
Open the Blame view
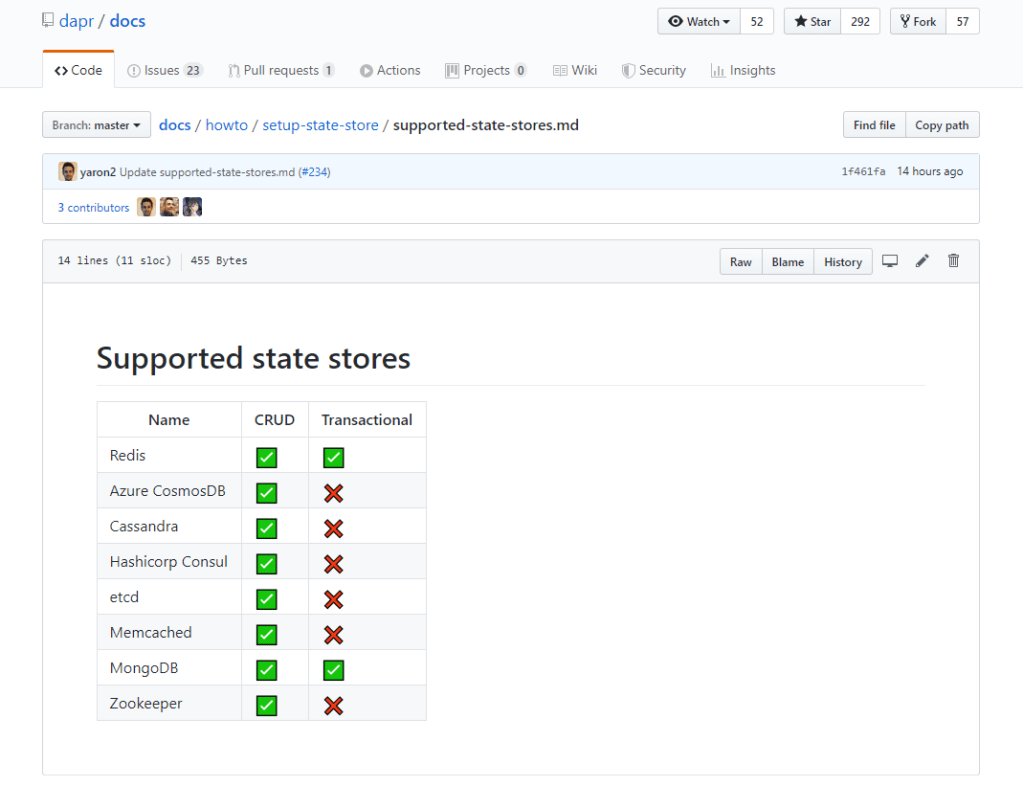tap(787, 262)
